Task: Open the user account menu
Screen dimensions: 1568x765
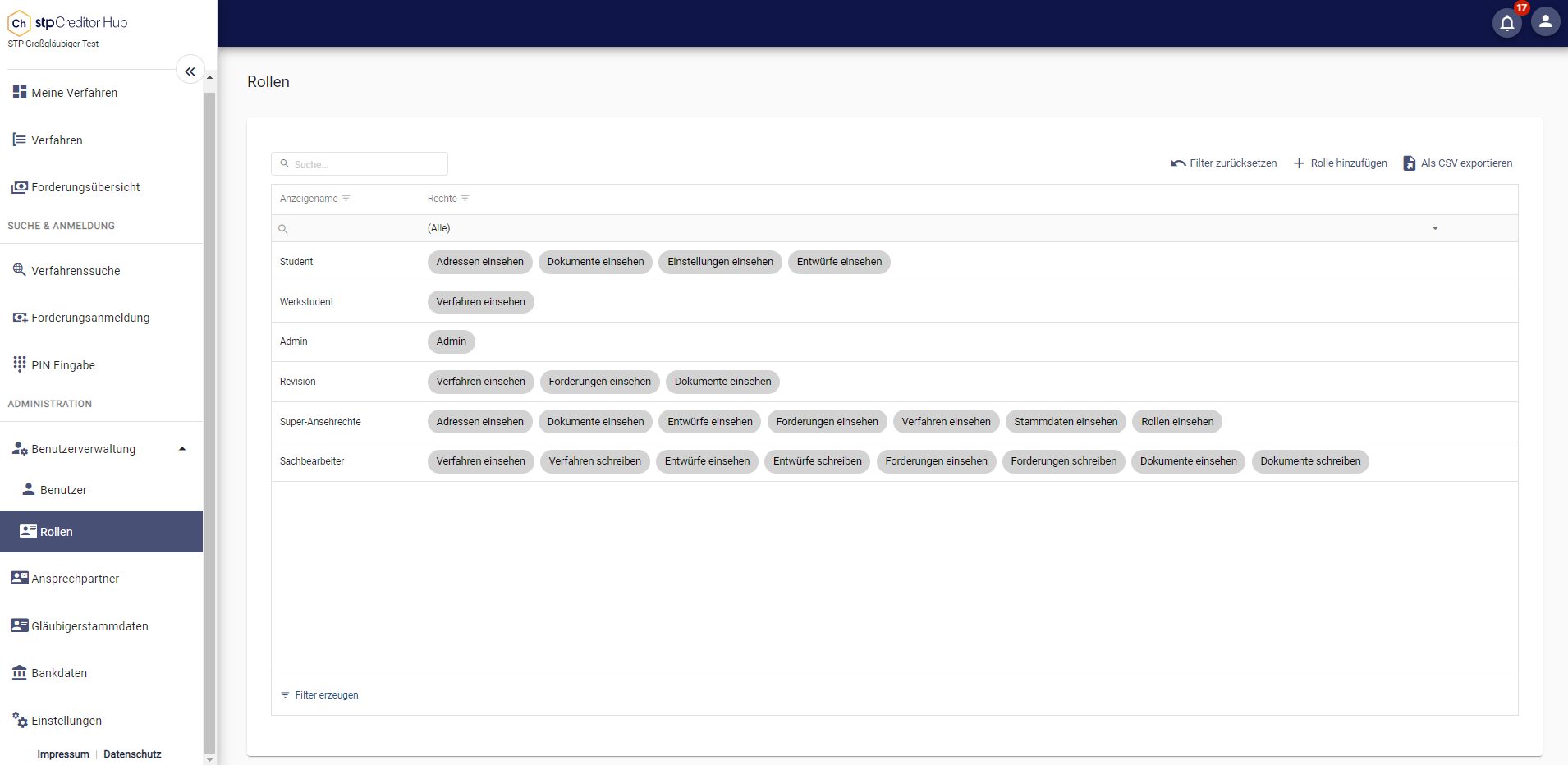Action: click(1545, 22)
